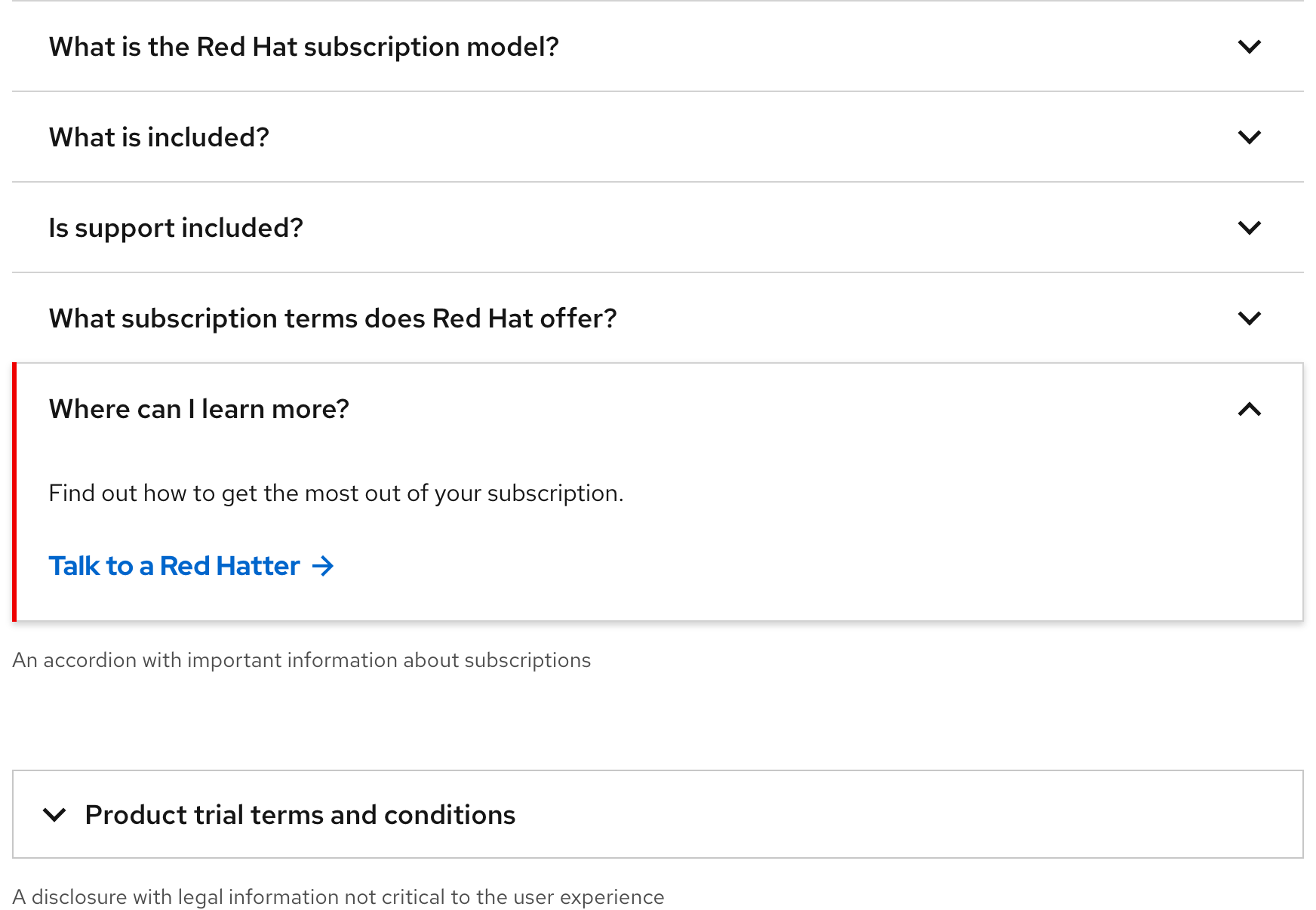Click the chevron beside 'What is included?'
Viewport: 1316px width, 910px height.
(1248, 137)
